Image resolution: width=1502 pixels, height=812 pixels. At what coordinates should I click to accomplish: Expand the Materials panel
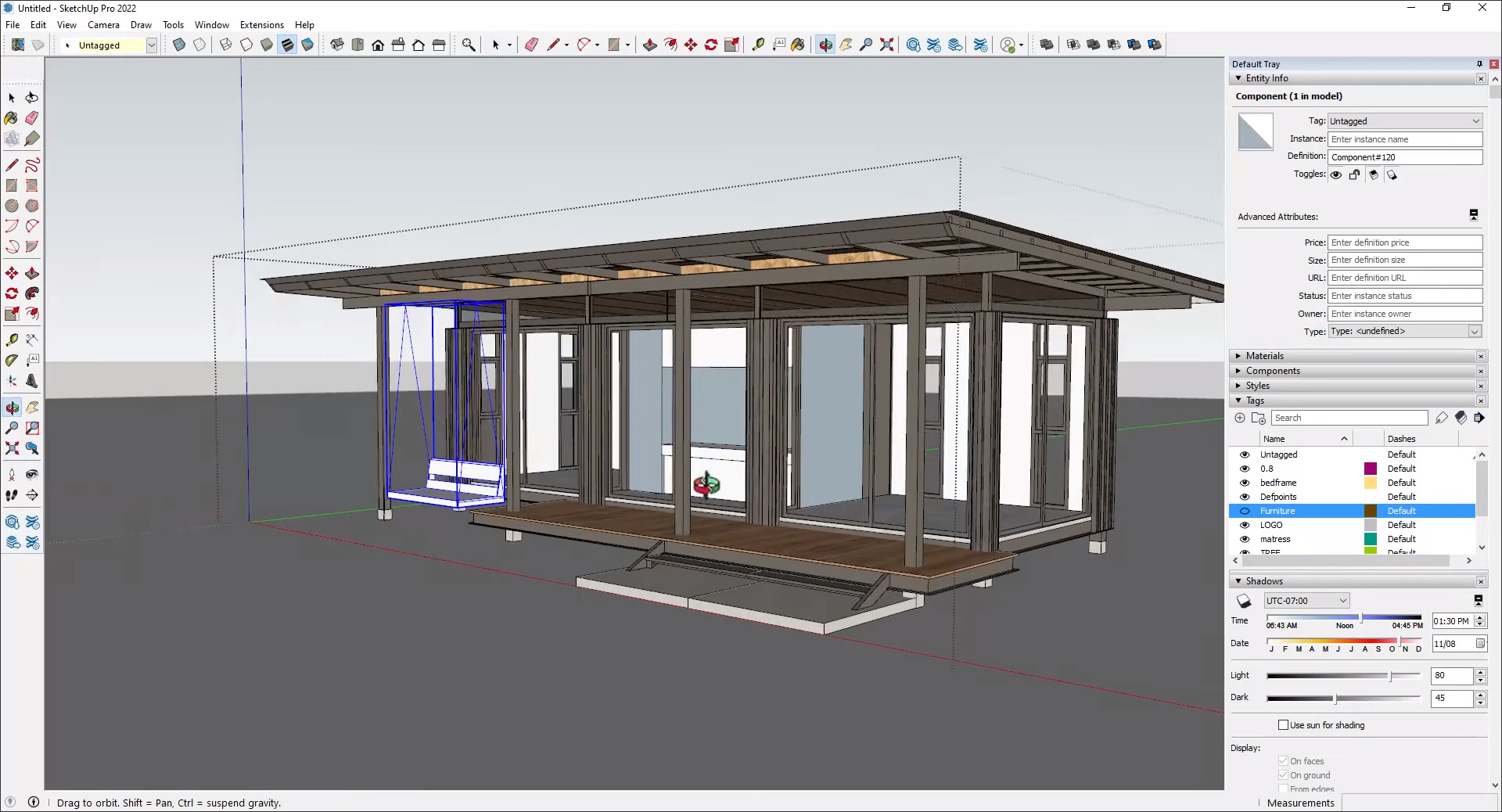[x=1238, y=356]
